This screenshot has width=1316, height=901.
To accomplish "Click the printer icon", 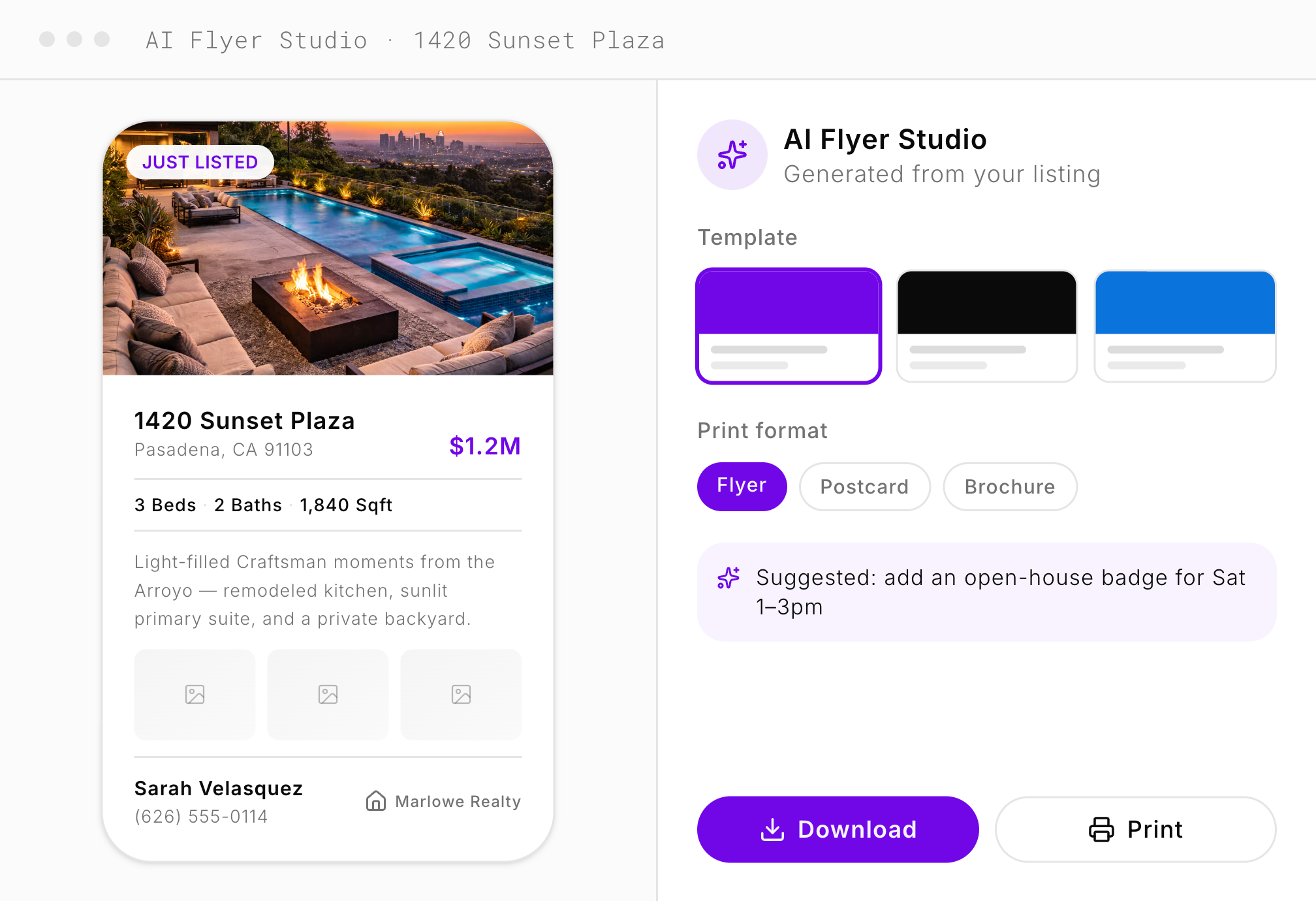I will click(x=1101, y=829).
